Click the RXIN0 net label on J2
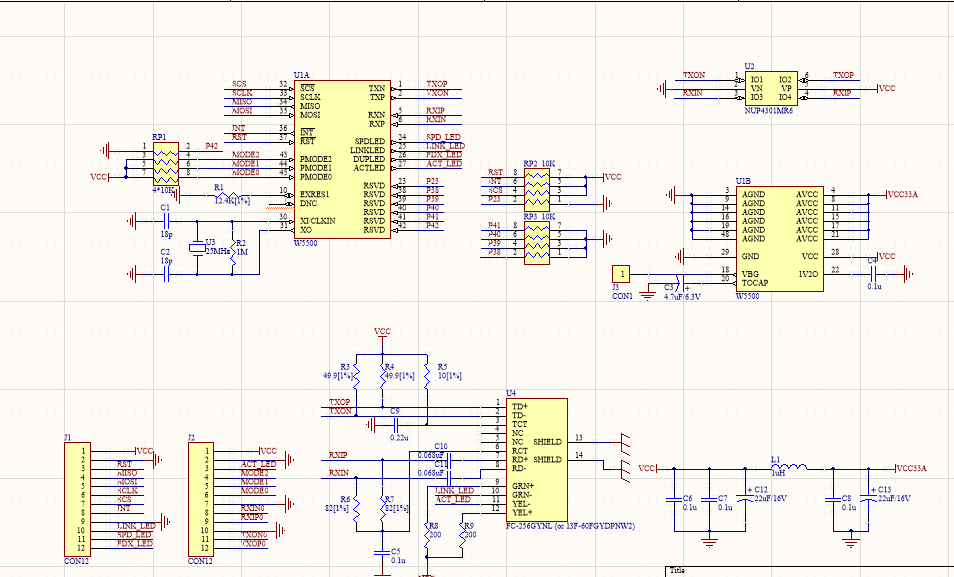The height and width of the screenshot is (577, 954). (x=252, y=508)
